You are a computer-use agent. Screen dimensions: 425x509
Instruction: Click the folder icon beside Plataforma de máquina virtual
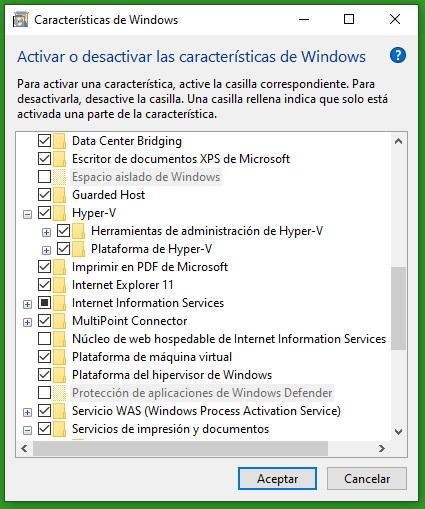tap(60, 357)
